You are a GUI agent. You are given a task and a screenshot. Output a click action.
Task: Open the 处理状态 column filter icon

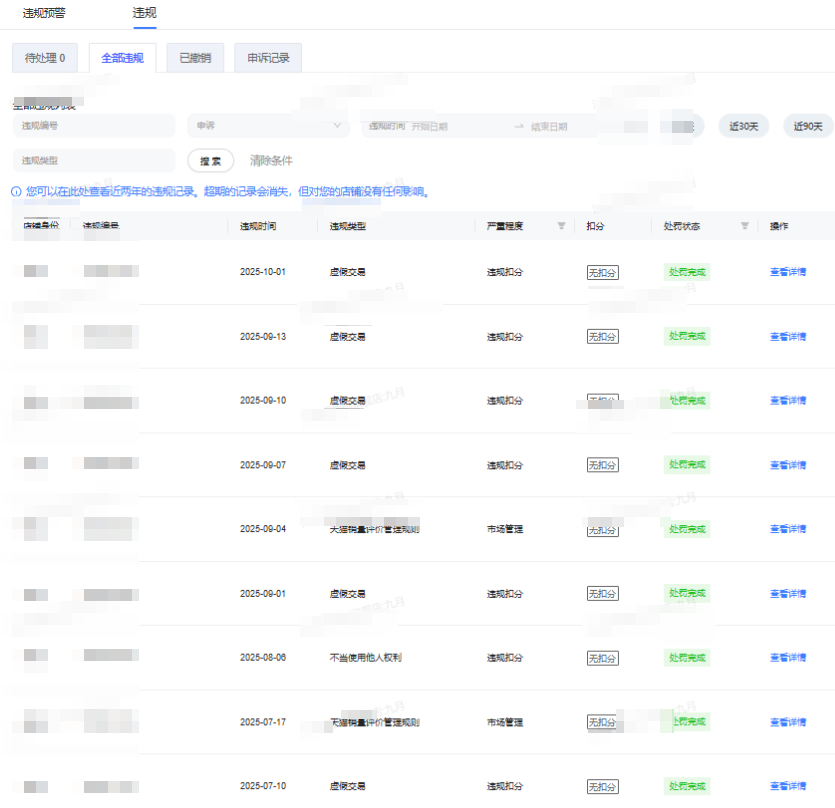[x=744, y=226]
